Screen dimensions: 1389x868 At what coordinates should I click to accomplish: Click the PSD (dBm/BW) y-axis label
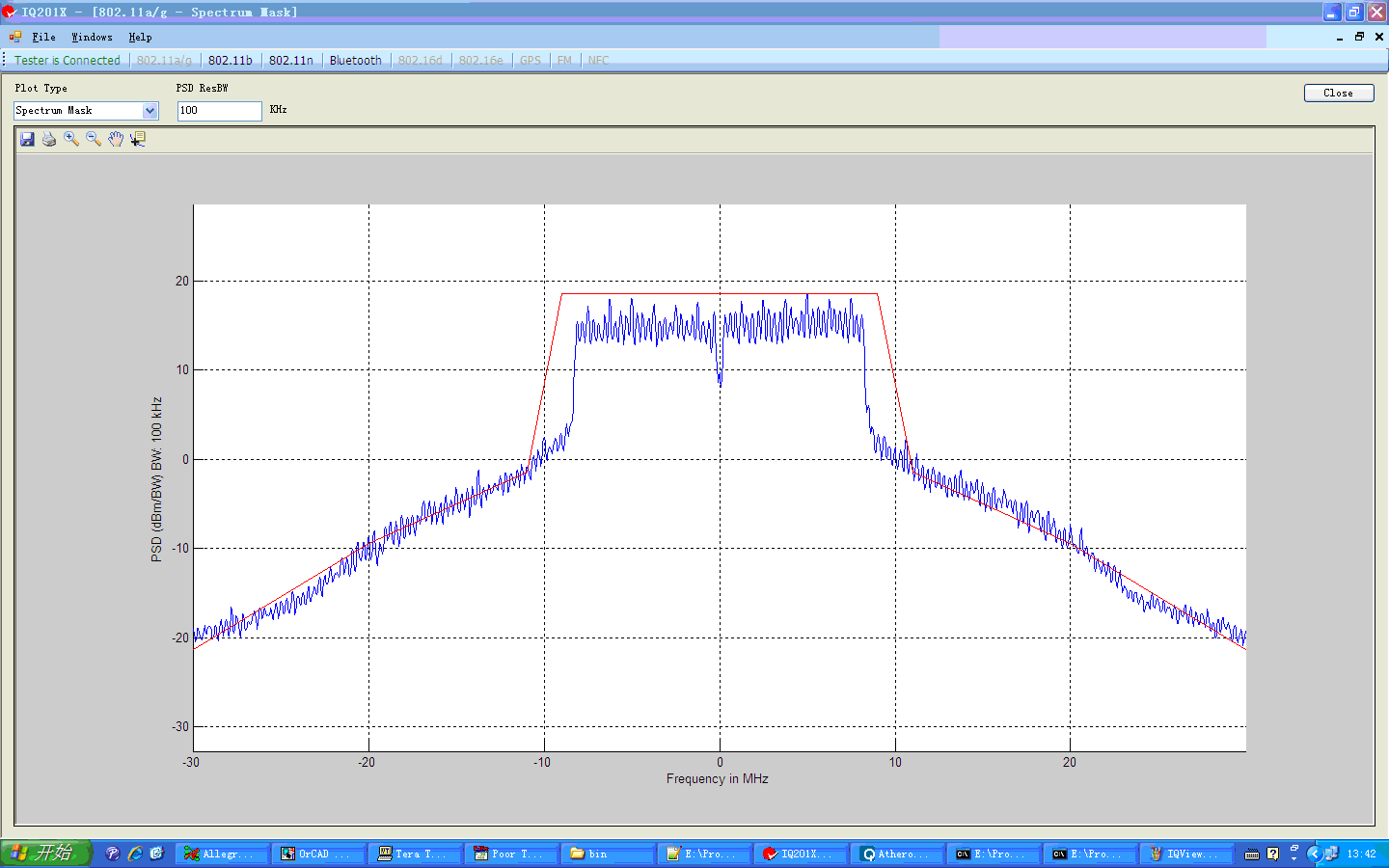[156, 479]
